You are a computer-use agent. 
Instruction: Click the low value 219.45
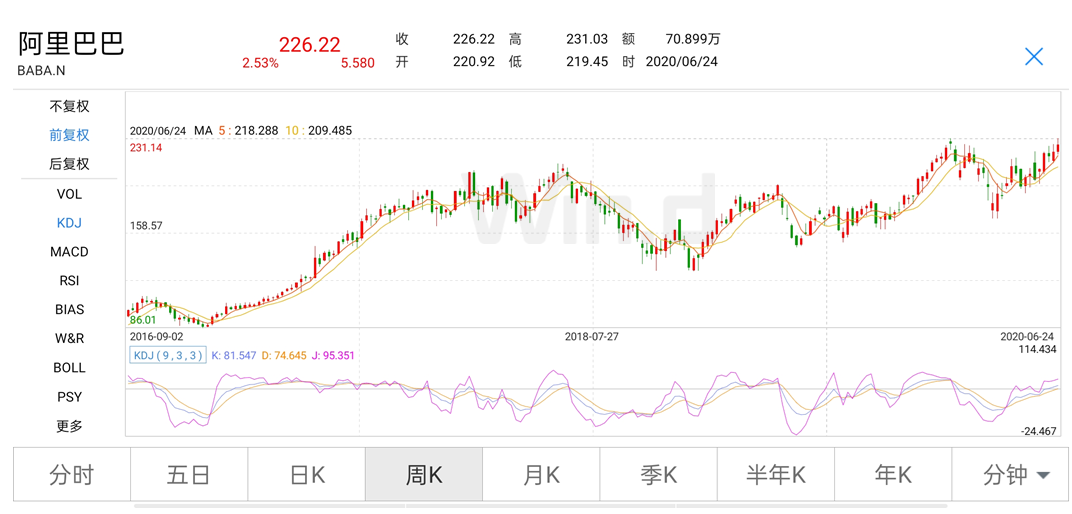587,62
